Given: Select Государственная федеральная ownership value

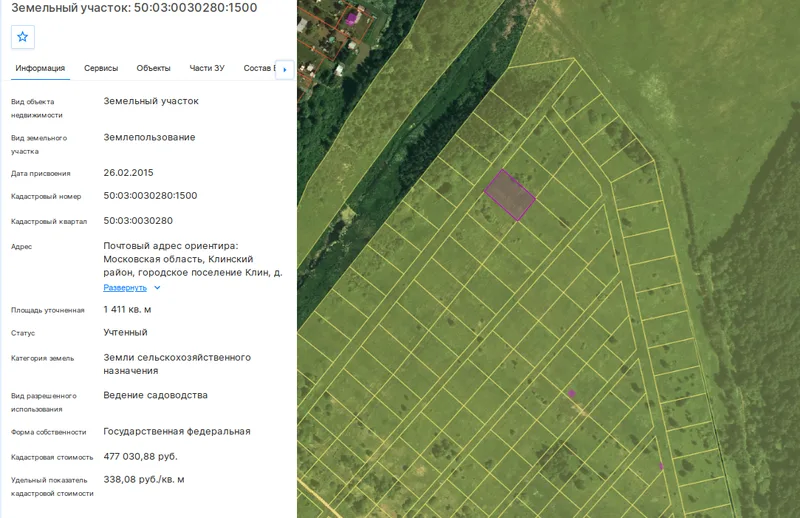Looking at the screenshot, I should [177, 431].
